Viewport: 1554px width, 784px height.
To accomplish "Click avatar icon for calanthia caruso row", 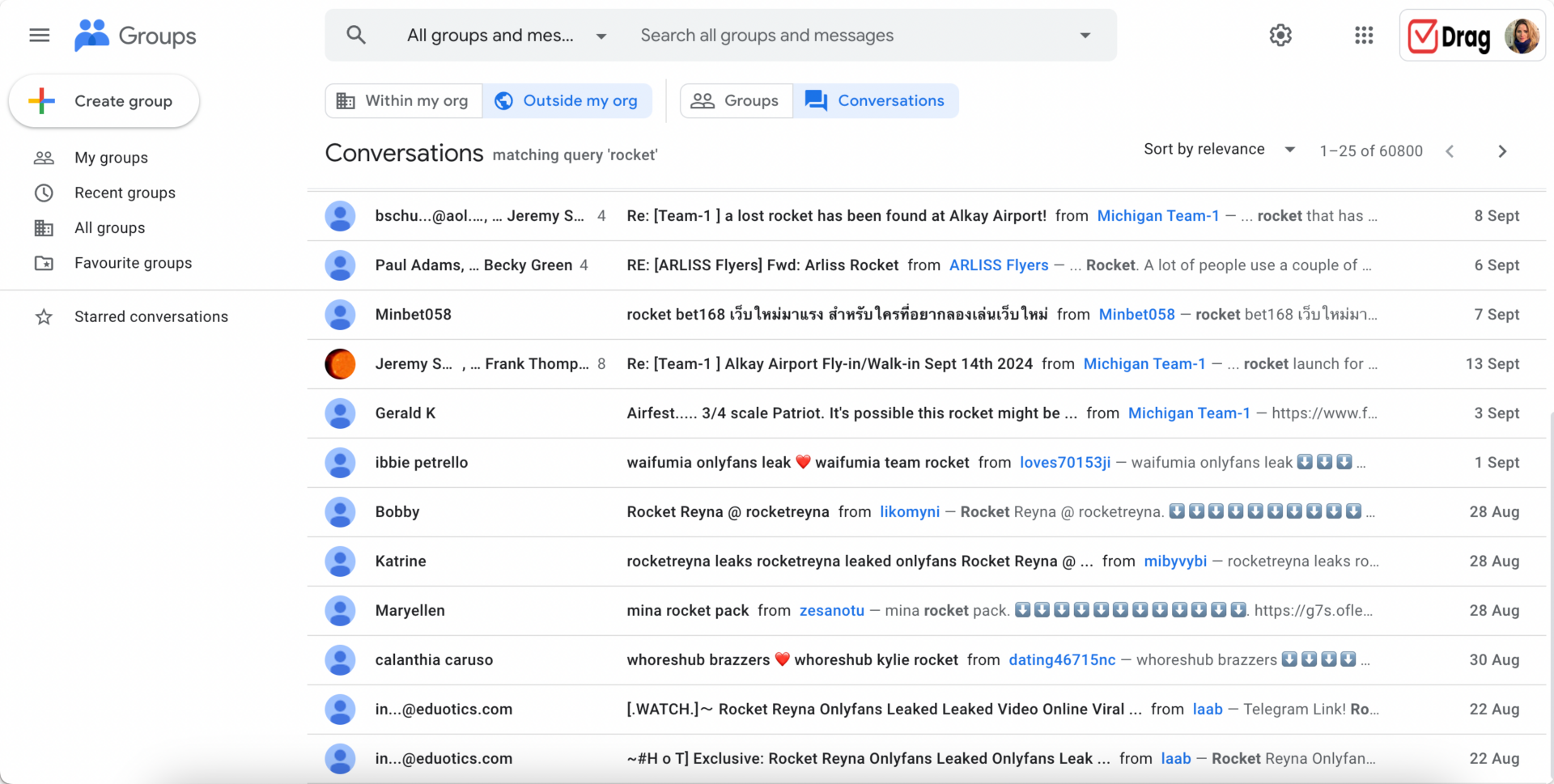I will [x=340, y=660].
